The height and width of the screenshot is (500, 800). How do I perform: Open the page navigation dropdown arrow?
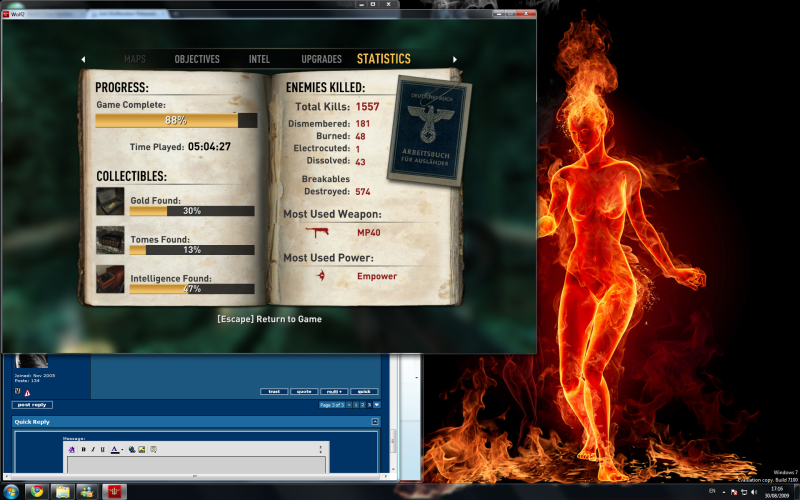pyautogui.click(x=376, y=404)
